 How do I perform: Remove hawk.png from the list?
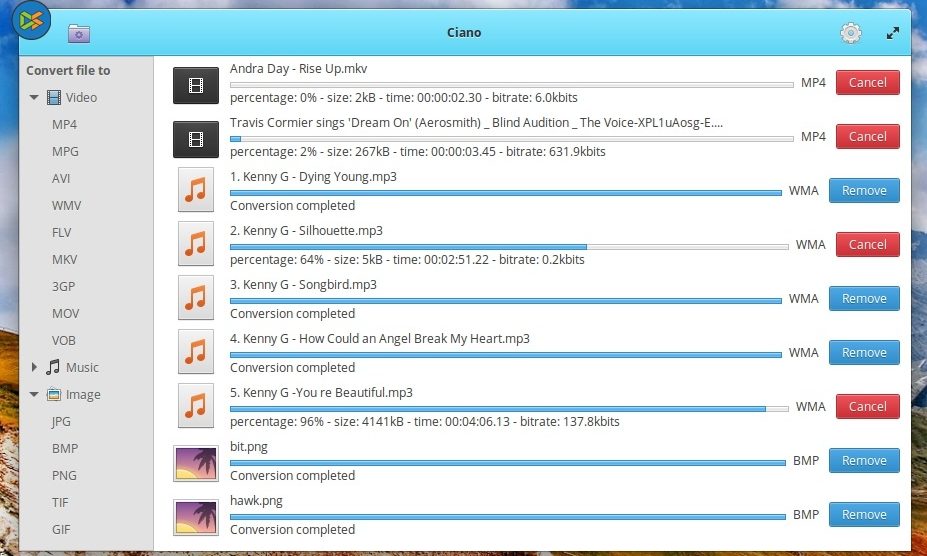[864, 515]
